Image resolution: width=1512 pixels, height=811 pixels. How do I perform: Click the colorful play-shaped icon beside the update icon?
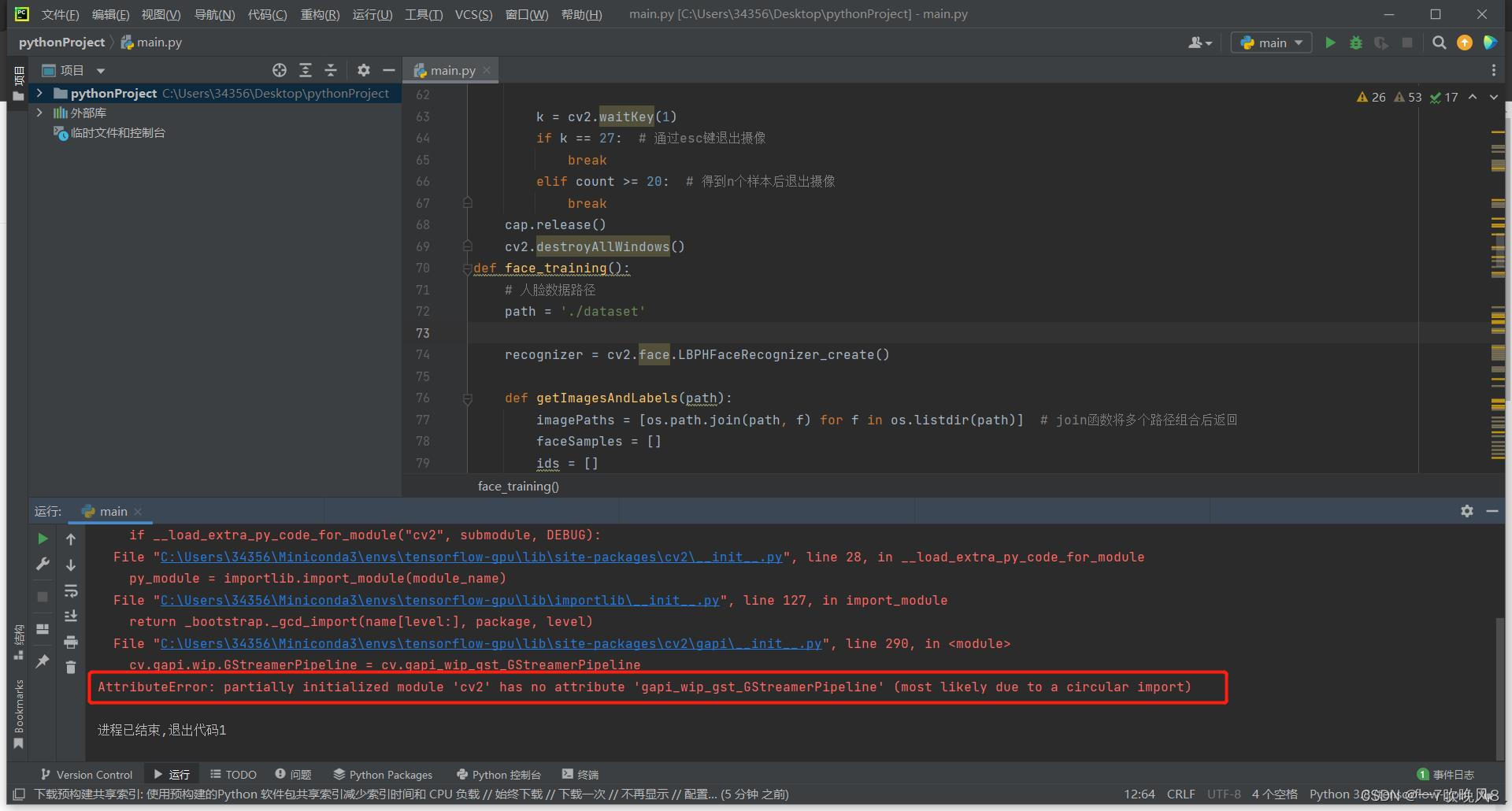1490,43
